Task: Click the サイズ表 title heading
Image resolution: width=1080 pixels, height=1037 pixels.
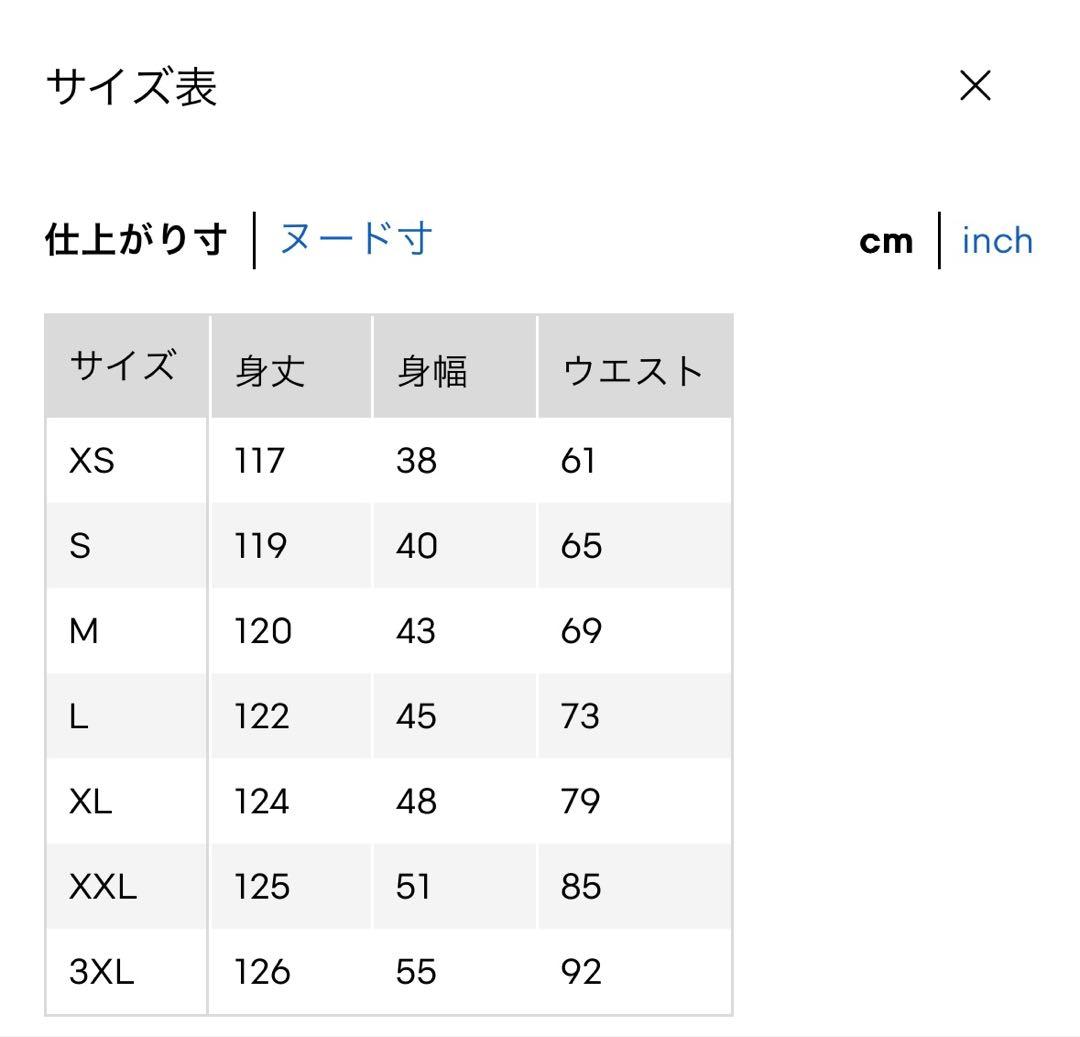Action: pos(132,87)
